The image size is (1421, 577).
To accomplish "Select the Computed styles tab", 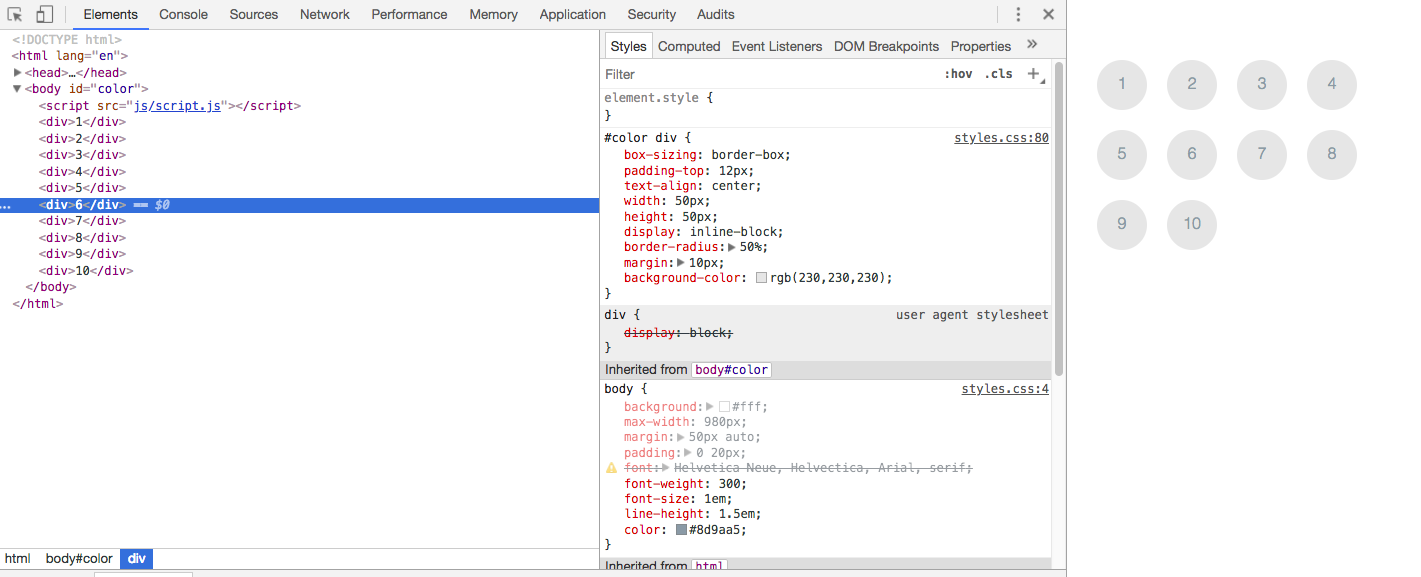I will click(x=689, y=46).
